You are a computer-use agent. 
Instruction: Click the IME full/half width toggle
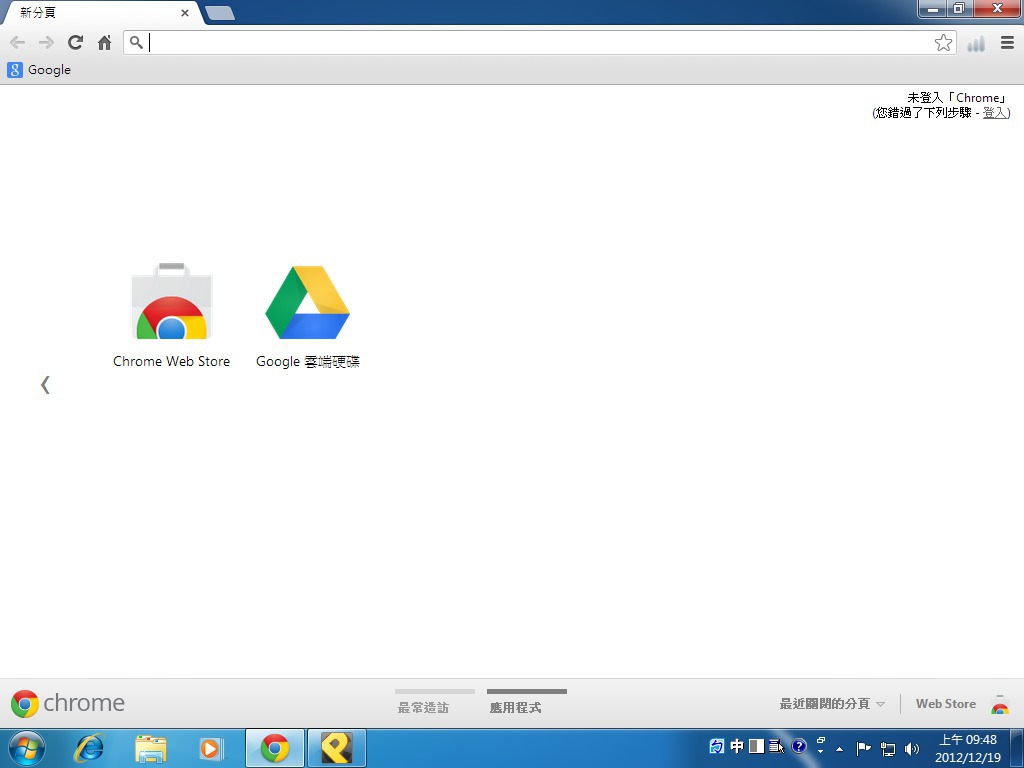click(x=757, y=746)
